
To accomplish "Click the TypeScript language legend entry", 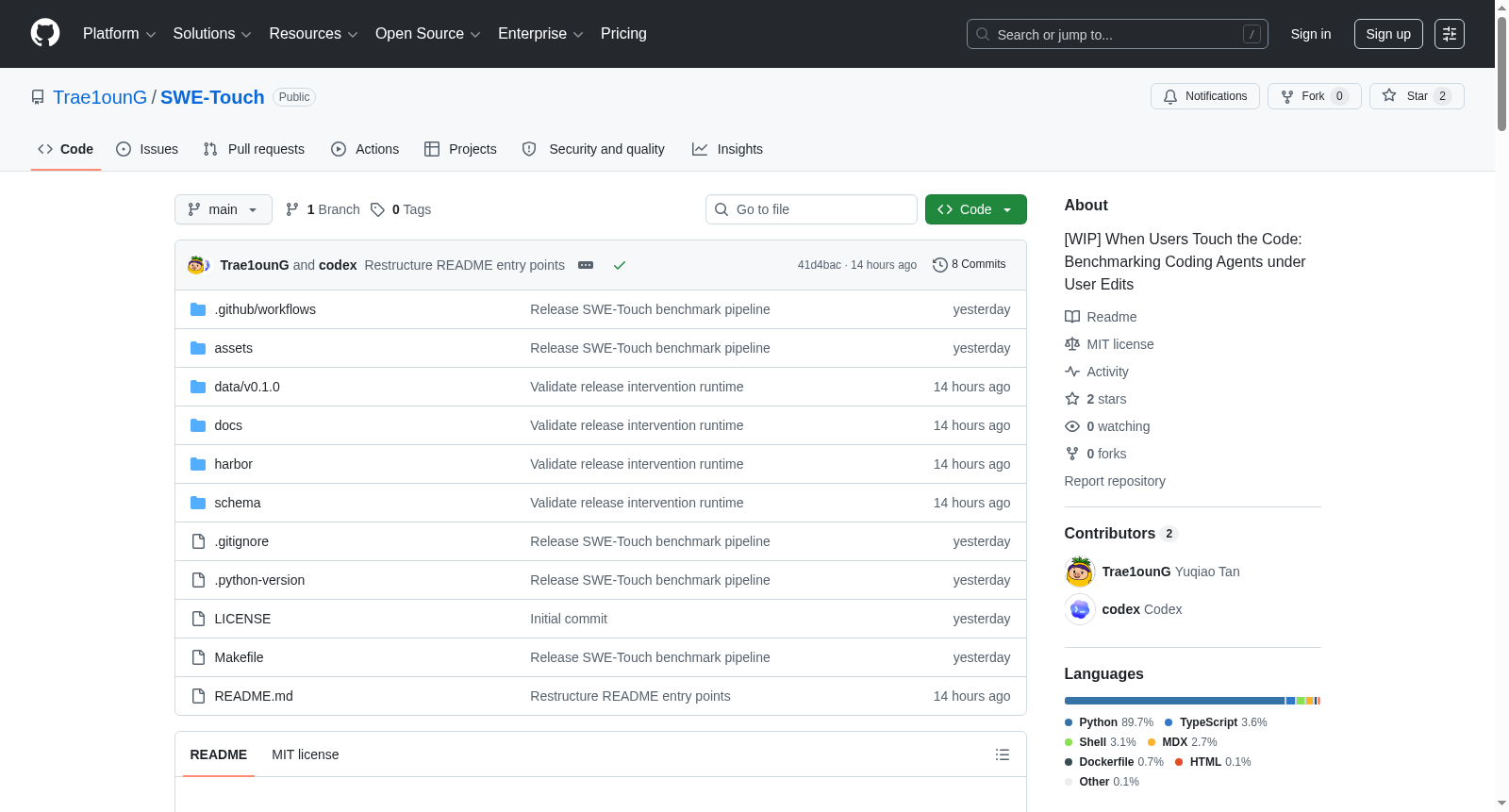I will point(1216,722).
